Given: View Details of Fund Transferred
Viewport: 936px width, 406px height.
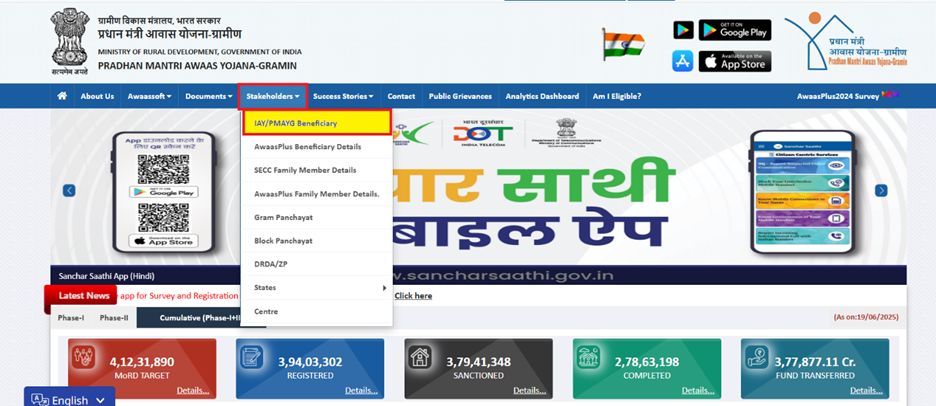Looking at the screenshot, I should pos(866,391).
